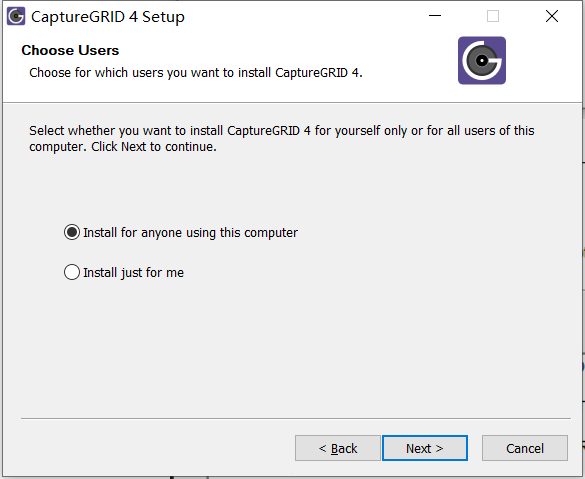Click the greyed-out maximize window button
Viewport: 585px width, 479px height.
coord(493,16)
